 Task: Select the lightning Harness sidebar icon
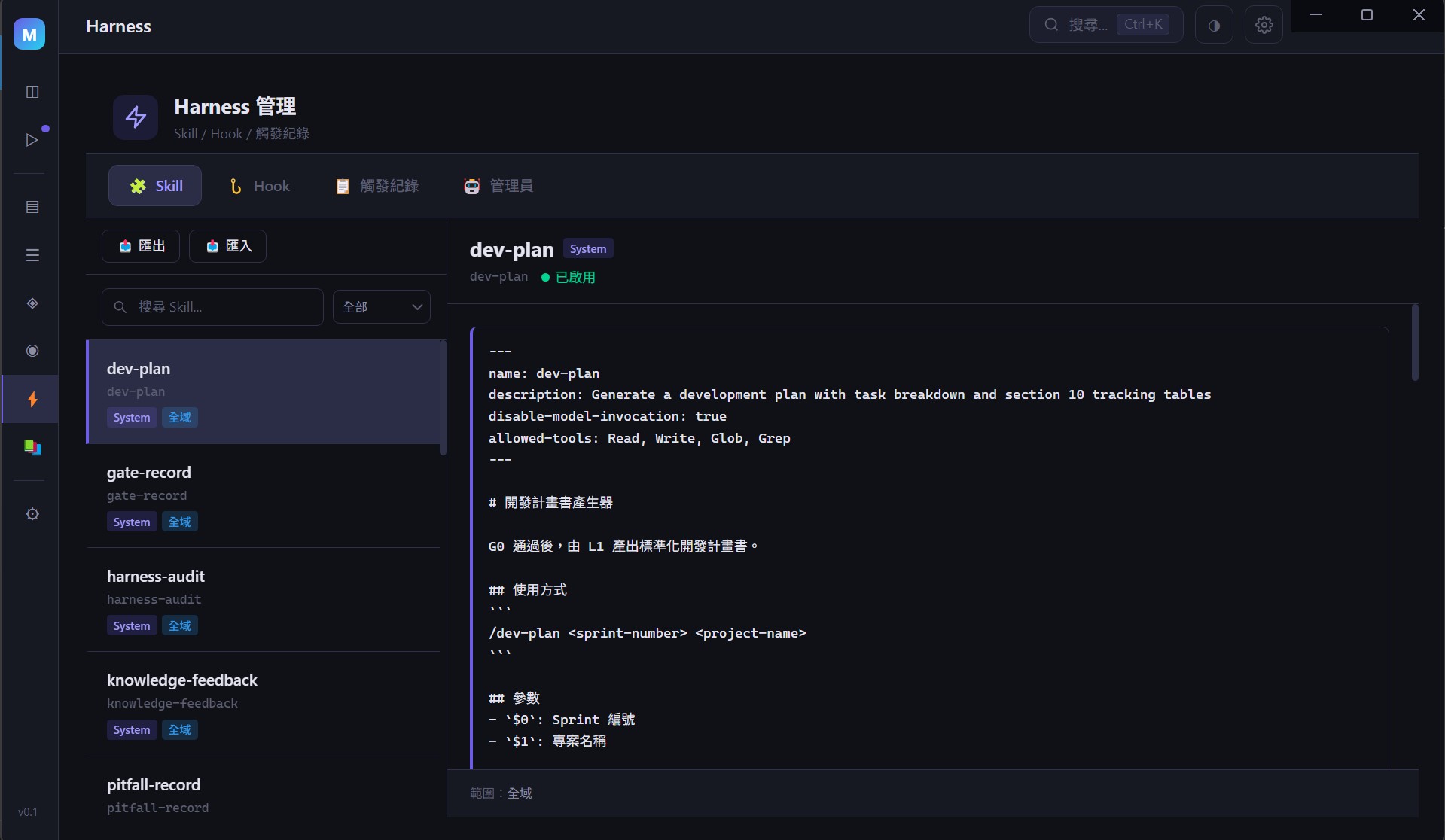click(x=32, y=399)
